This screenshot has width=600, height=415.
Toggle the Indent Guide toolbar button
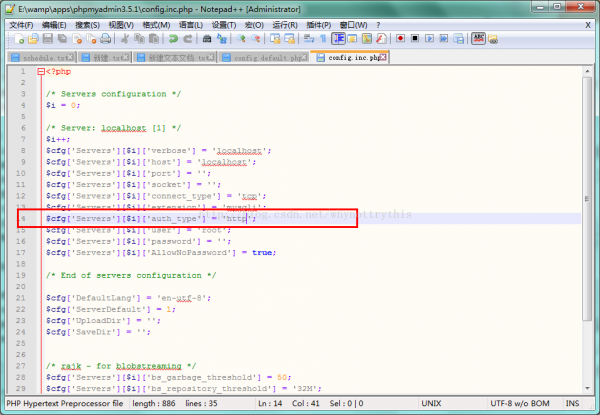click(x=338, y=39)
